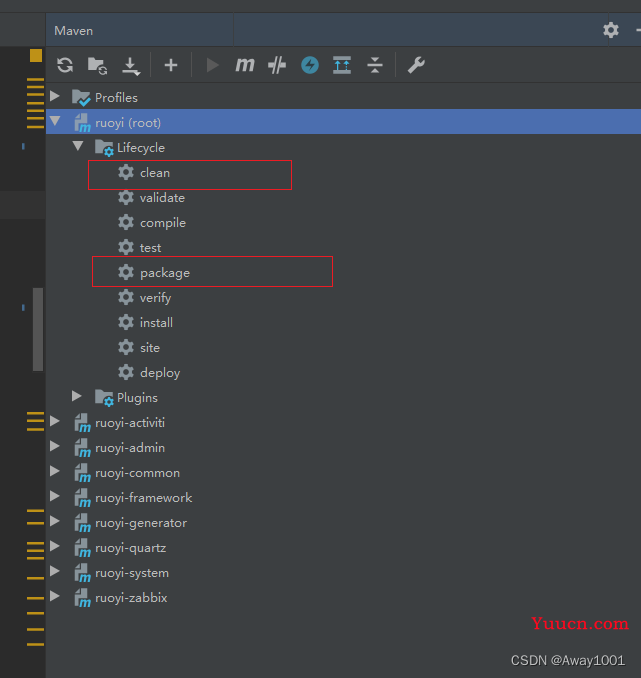Click gear icon beside clean
The width and height of the screenshot is (641, 678).
click(x=126, y=173)
